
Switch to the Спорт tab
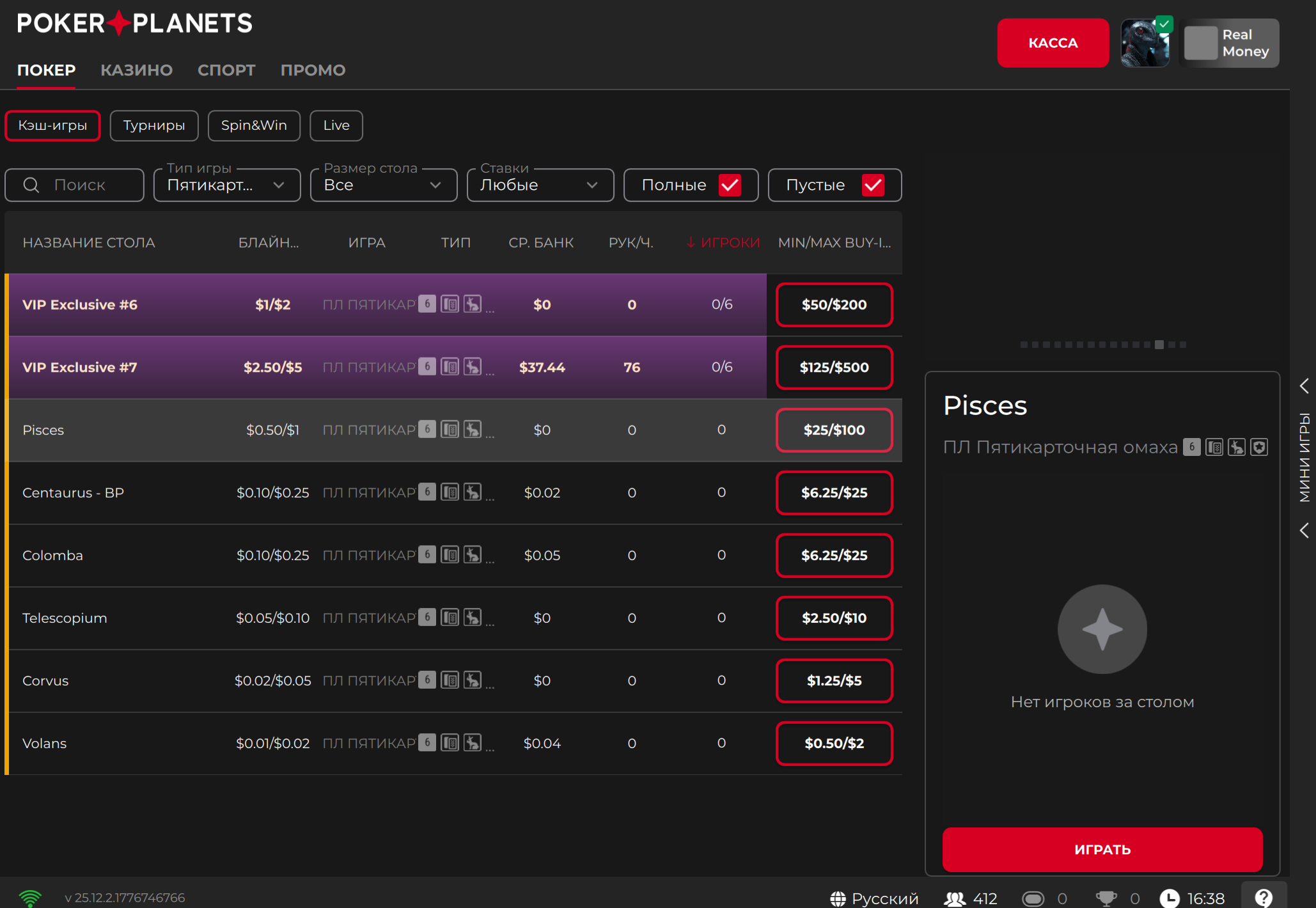pyautogui.click(x=226, y=70)
